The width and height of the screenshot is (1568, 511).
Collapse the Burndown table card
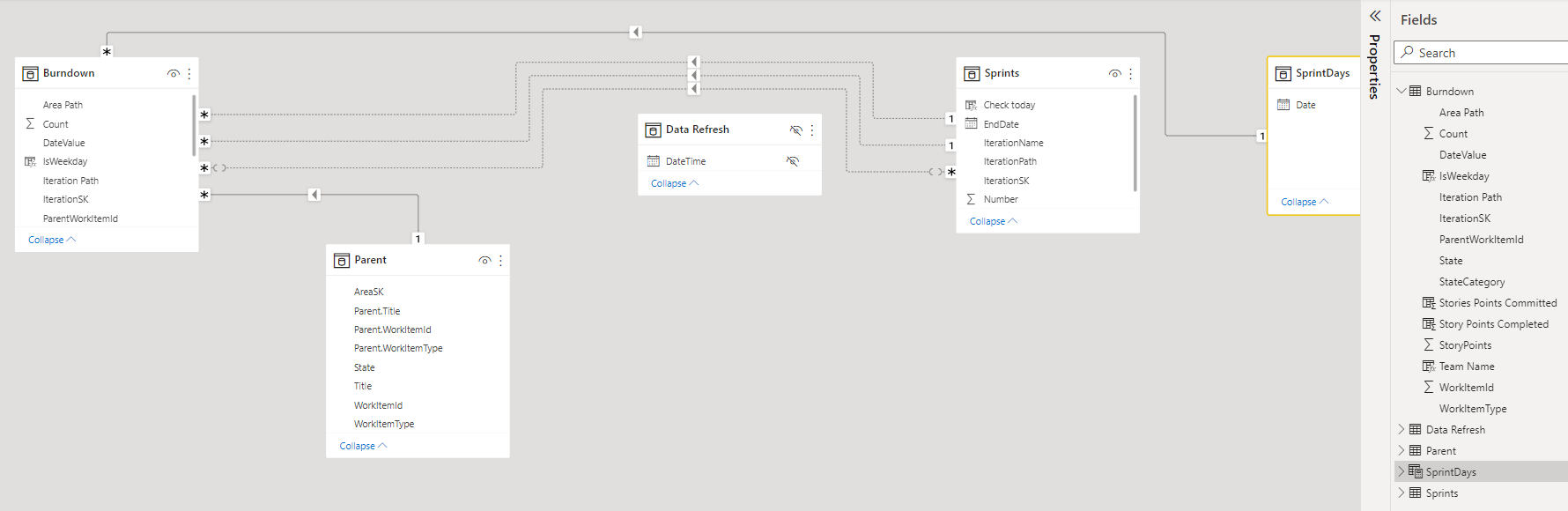[52, 240]
